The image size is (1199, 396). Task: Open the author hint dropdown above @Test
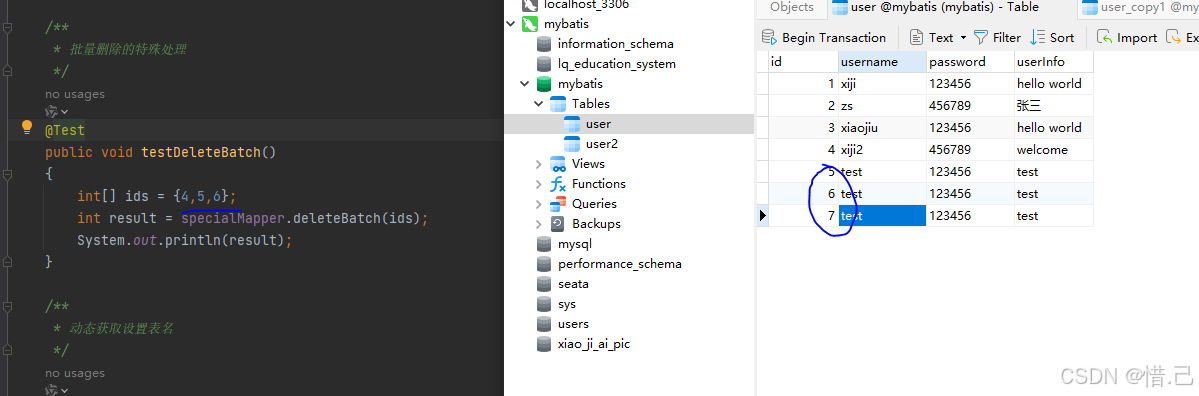(x=57, y=112)
